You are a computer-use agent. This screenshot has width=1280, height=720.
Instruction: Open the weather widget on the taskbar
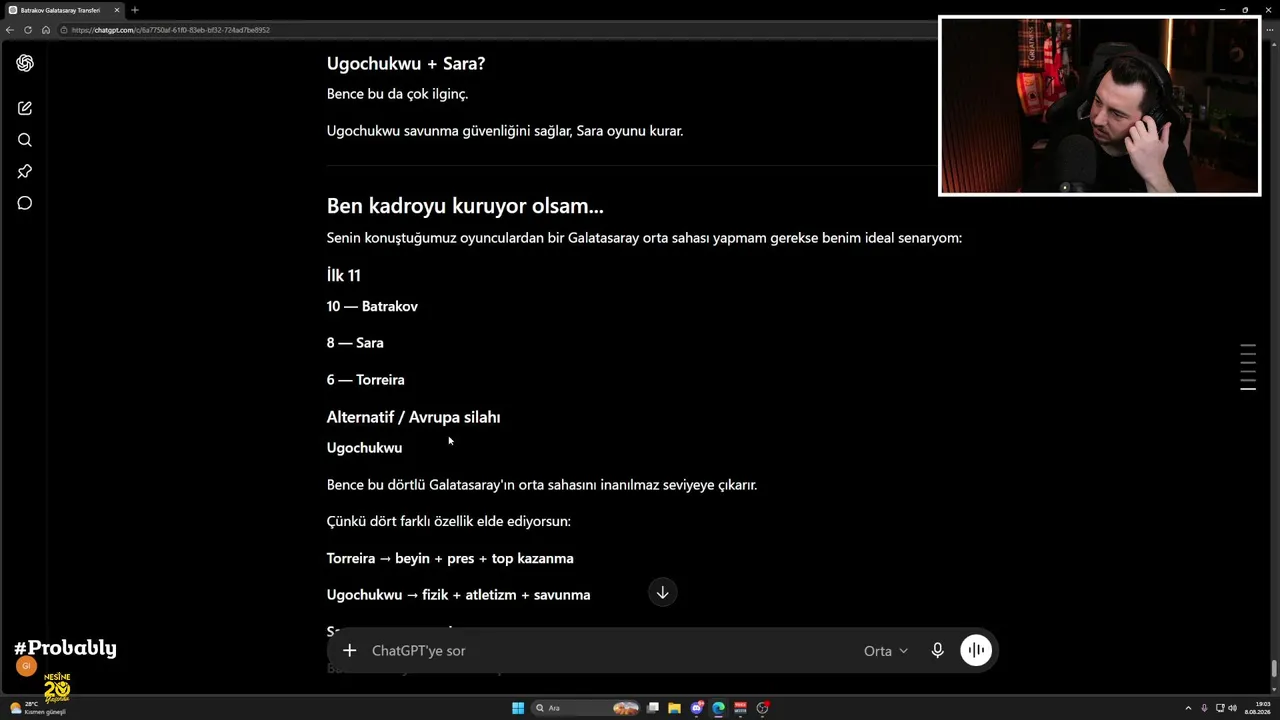38,708
